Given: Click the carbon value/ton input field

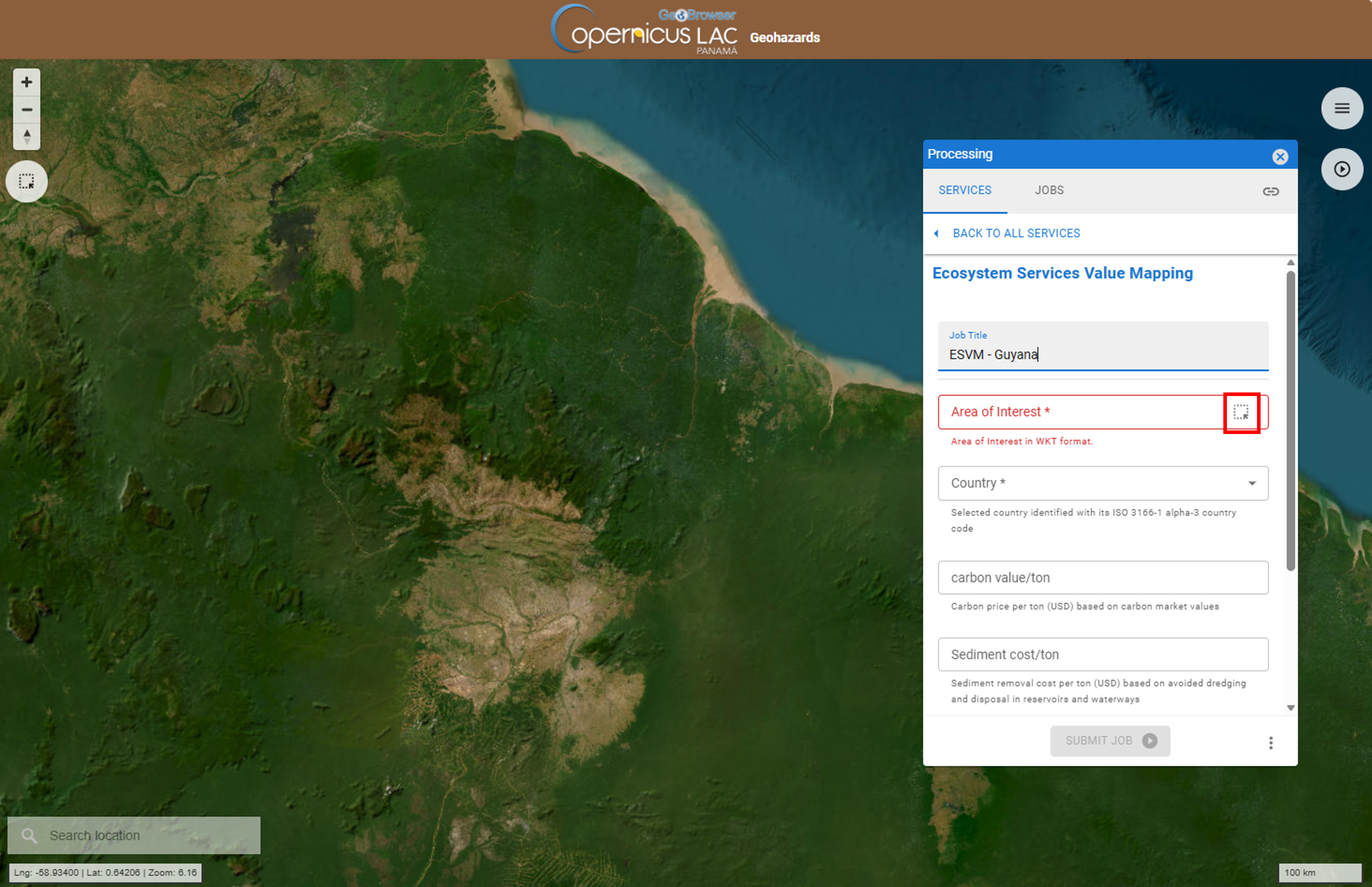Looking at the screenshot, I should pos(1103,578).
